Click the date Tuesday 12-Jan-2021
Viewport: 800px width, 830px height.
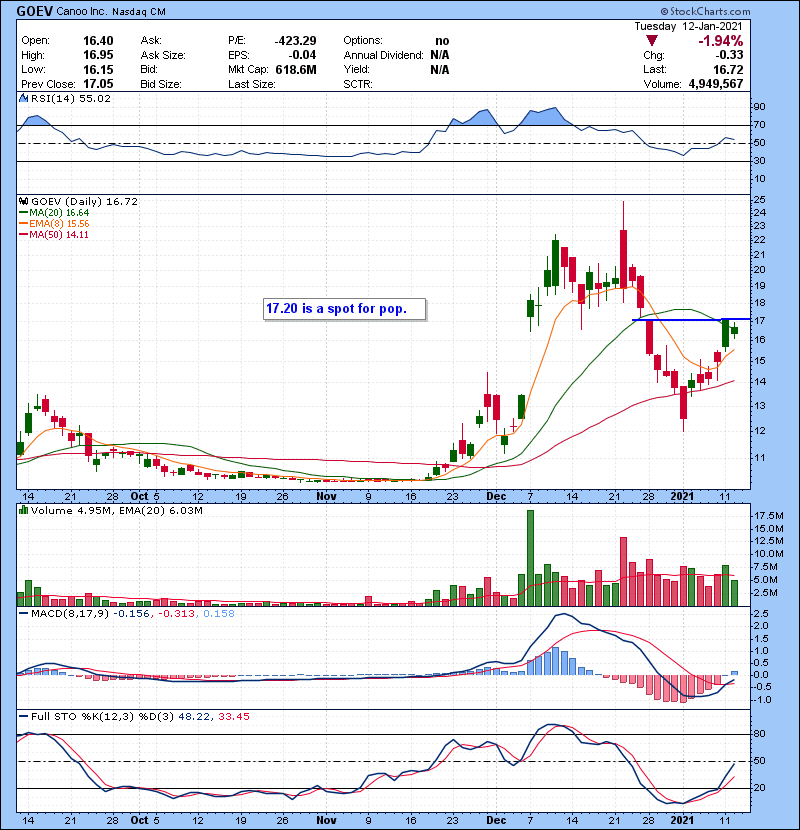[x=688, y=26]
